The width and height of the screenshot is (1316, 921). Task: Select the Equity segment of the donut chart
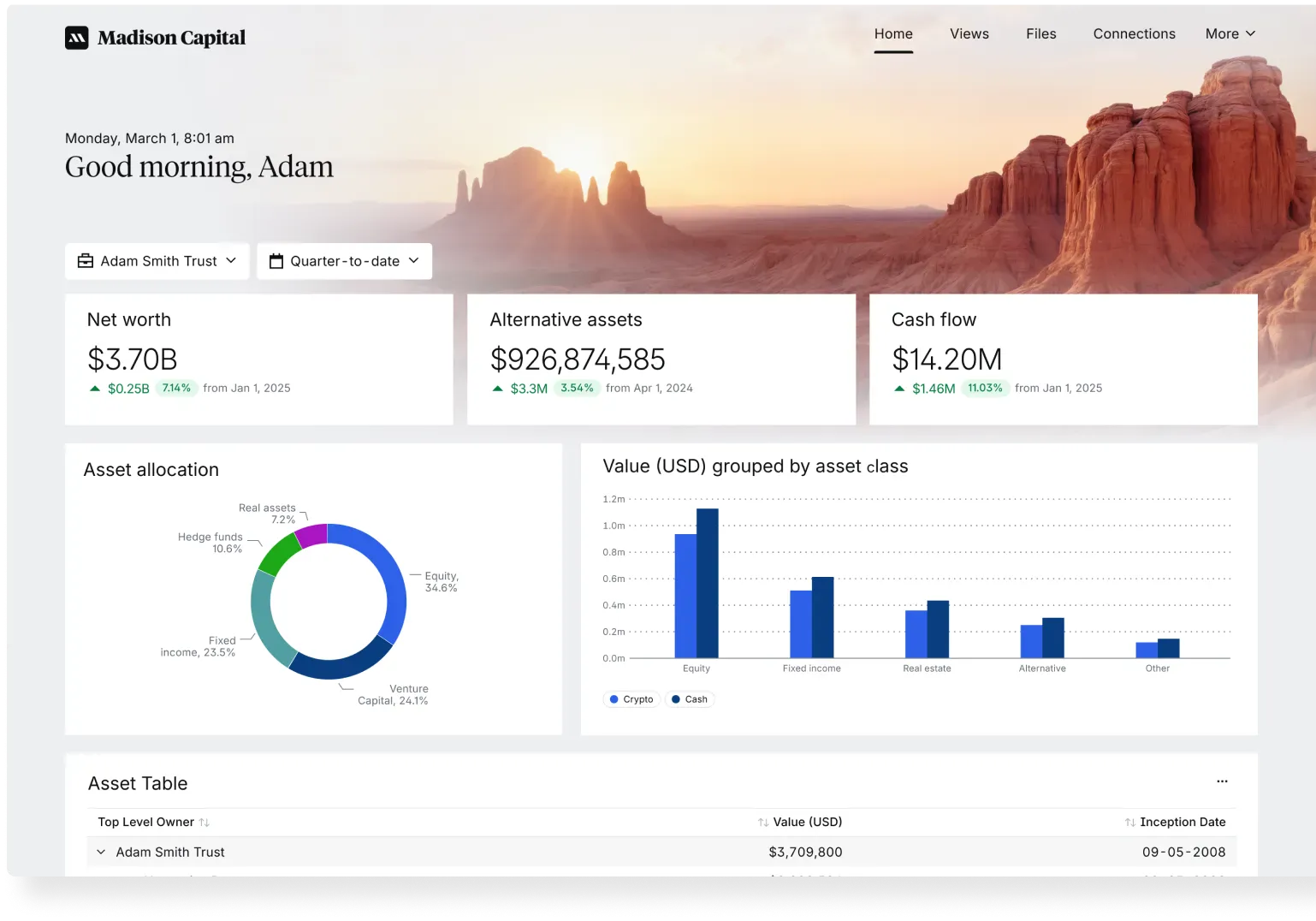coord(389,573)
